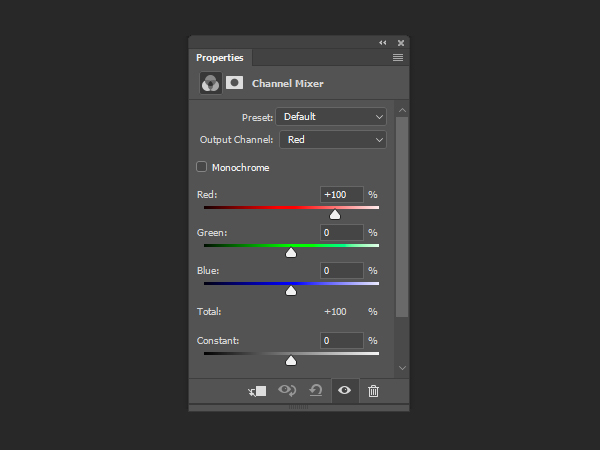Open the Preset dropdown showing Default

tap(331, 117)
